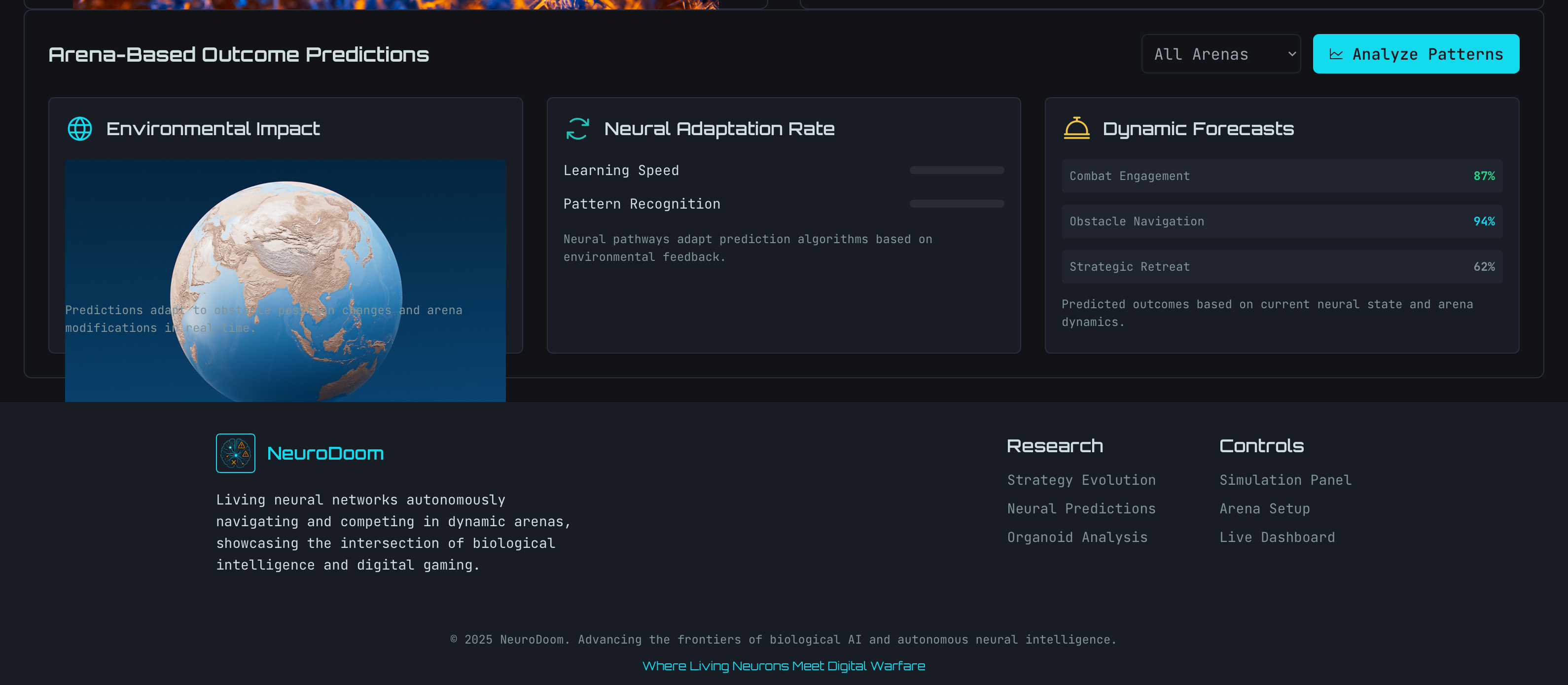Click the All Arenas dropdown chevron

point(1292,54)
